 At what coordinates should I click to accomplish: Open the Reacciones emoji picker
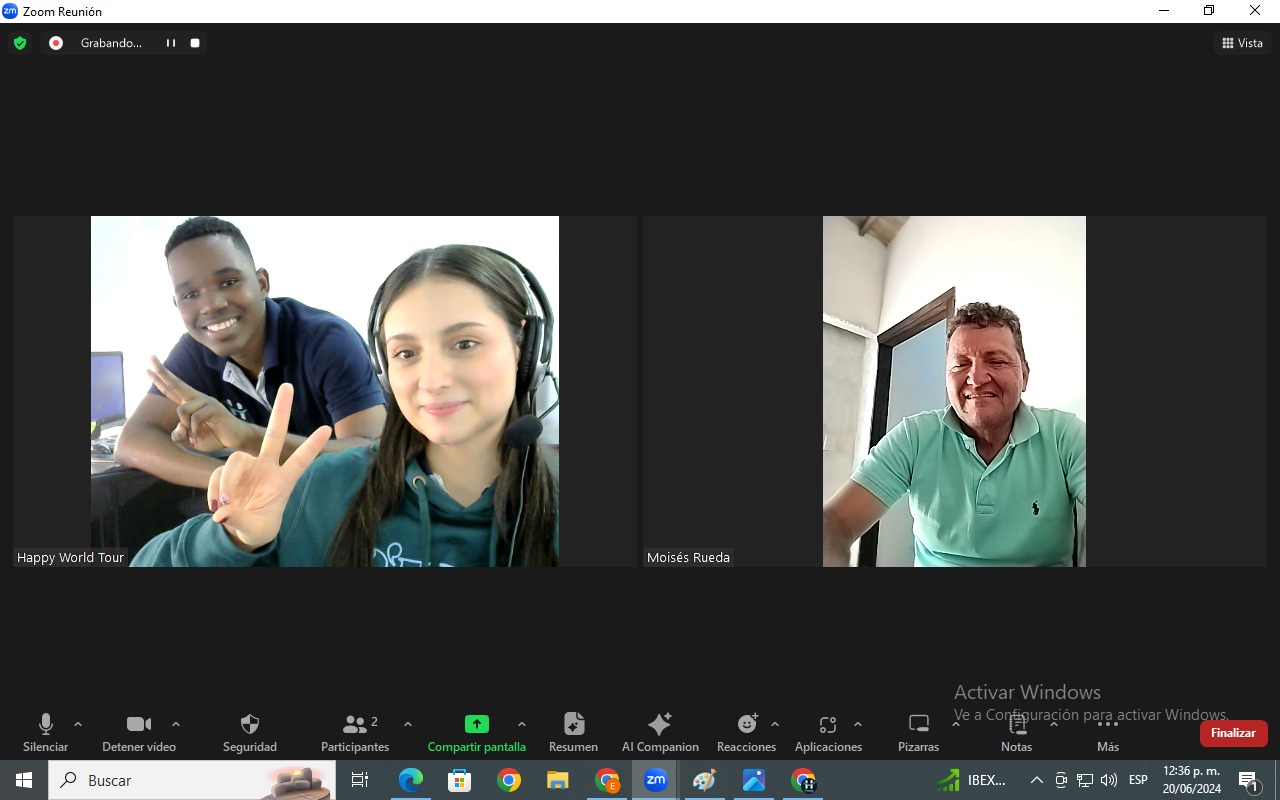coord(747,733)
